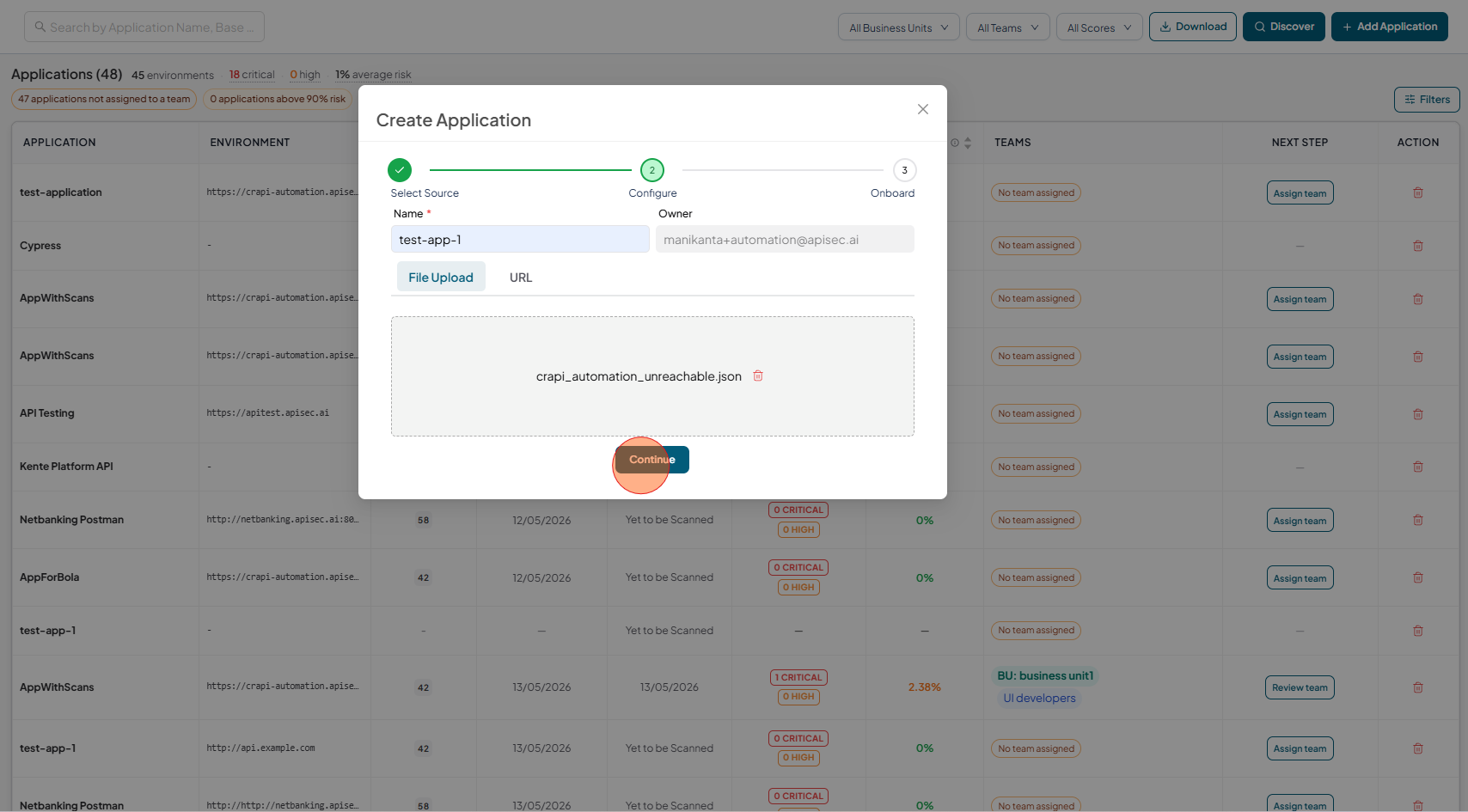Open the All Business Units dropdown

pos(899,27)
